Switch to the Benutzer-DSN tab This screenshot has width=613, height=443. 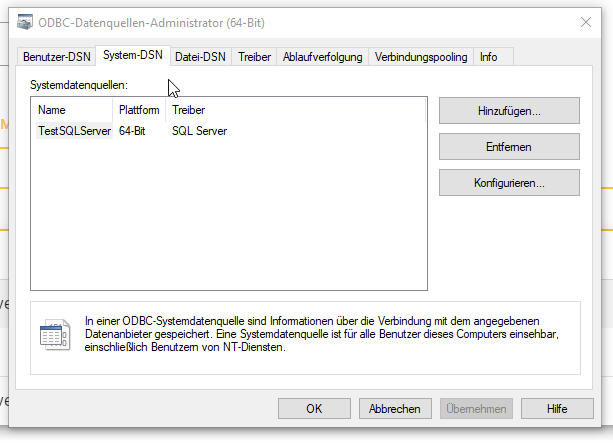(x=56, y=57)
